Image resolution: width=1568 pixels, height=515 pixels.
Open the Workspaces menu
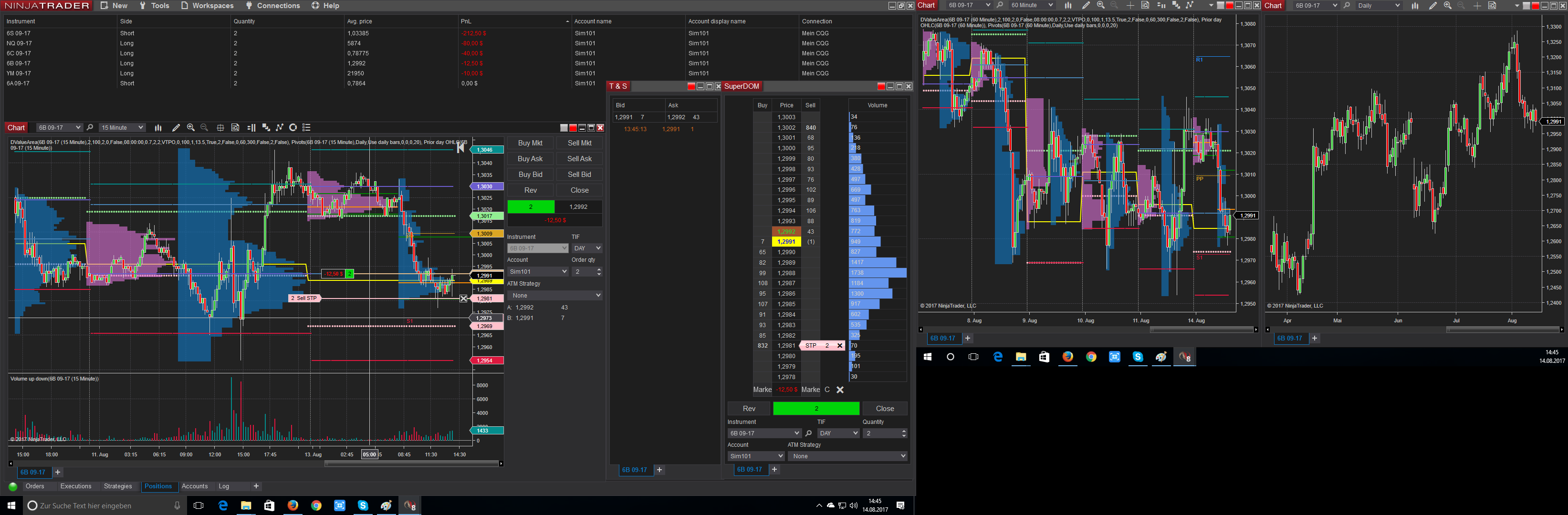tap(208, 5)
